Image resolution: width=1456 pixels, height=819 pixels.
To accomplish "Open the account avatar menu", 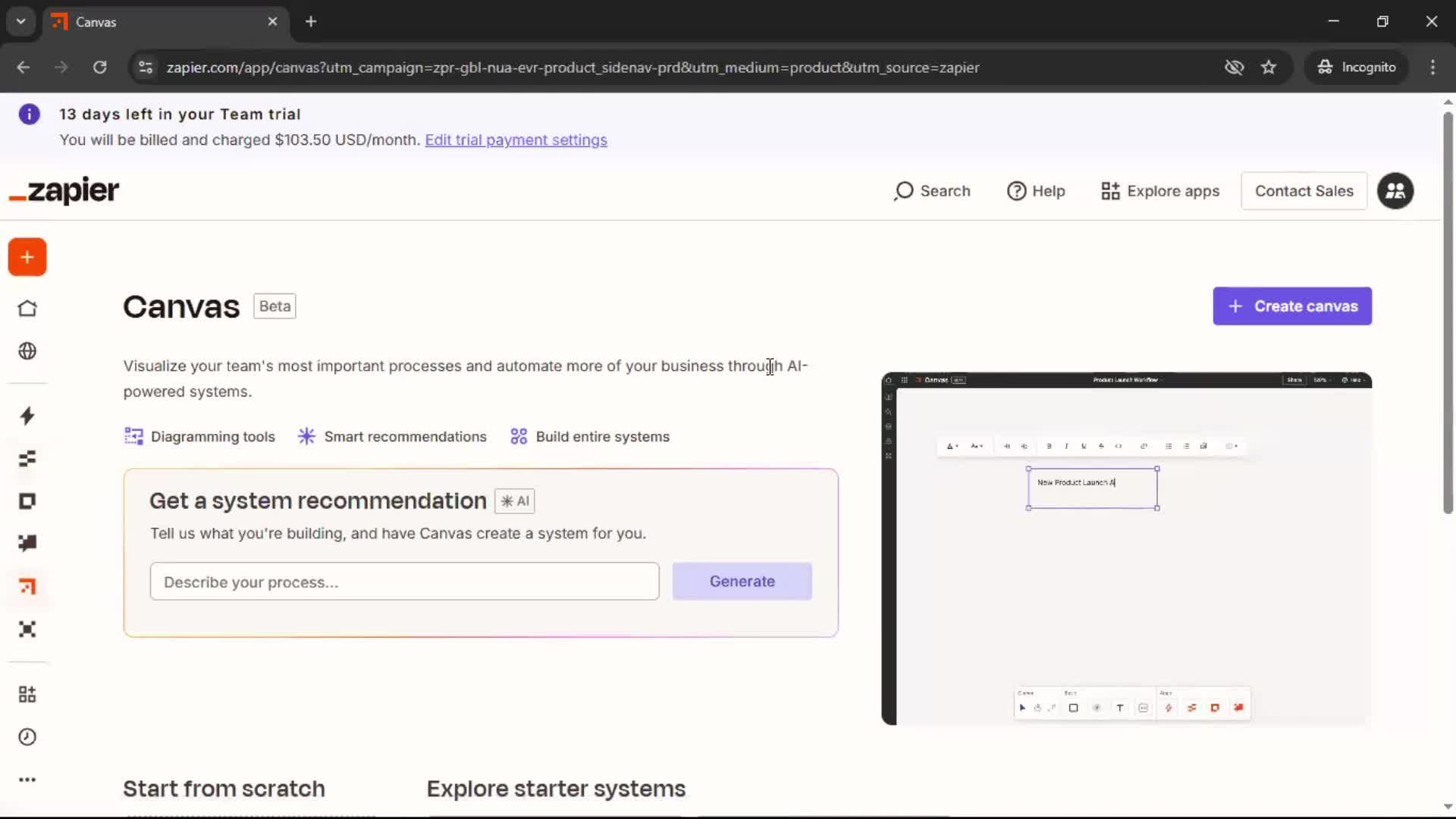I will [1395, 191].
